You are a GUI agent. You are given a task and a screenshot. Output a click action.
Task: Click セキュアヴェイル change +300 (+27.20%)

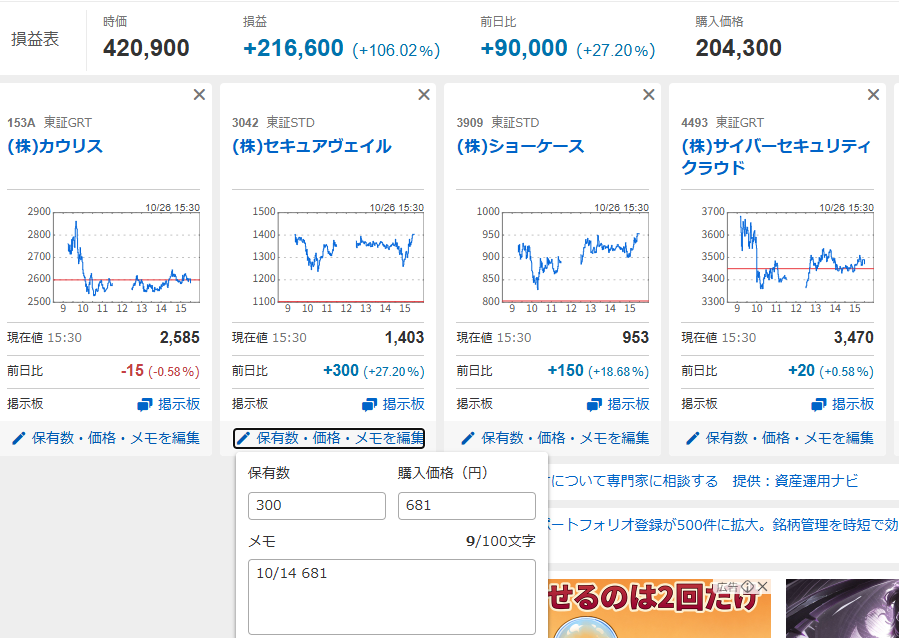pos(374,371)
